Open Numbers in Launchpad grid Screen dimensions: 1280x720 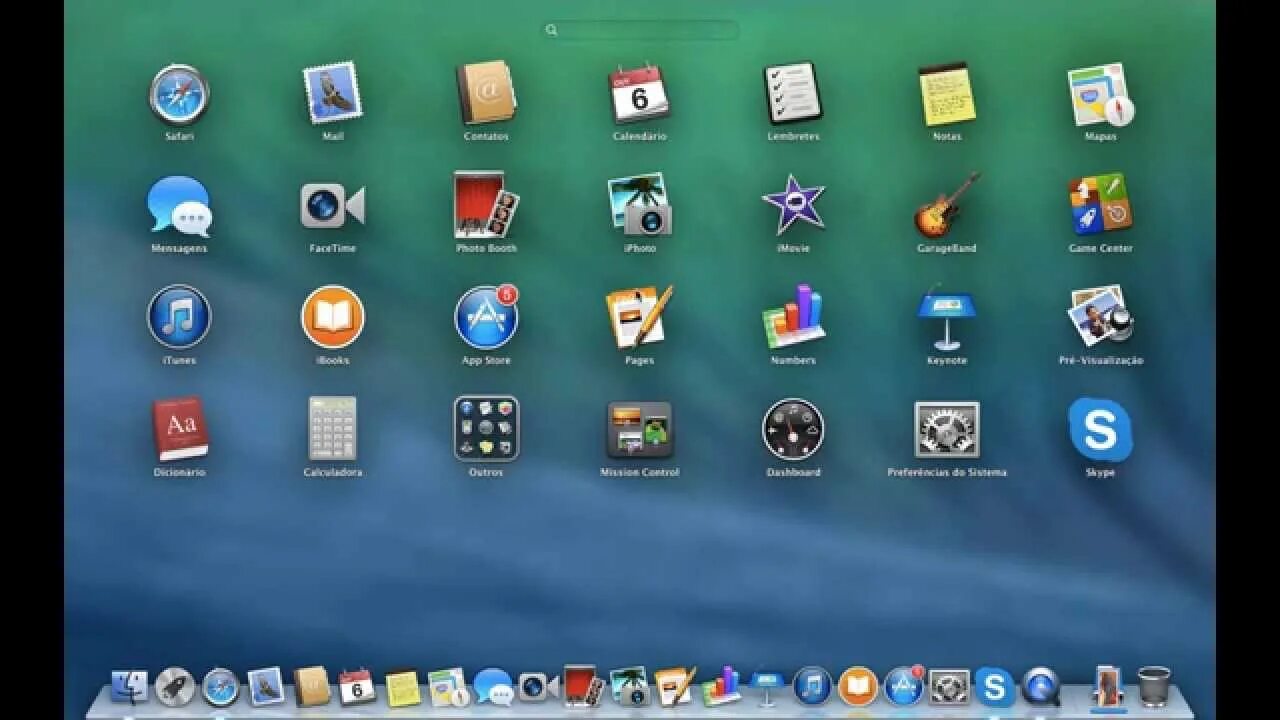(x=793, y=317)
